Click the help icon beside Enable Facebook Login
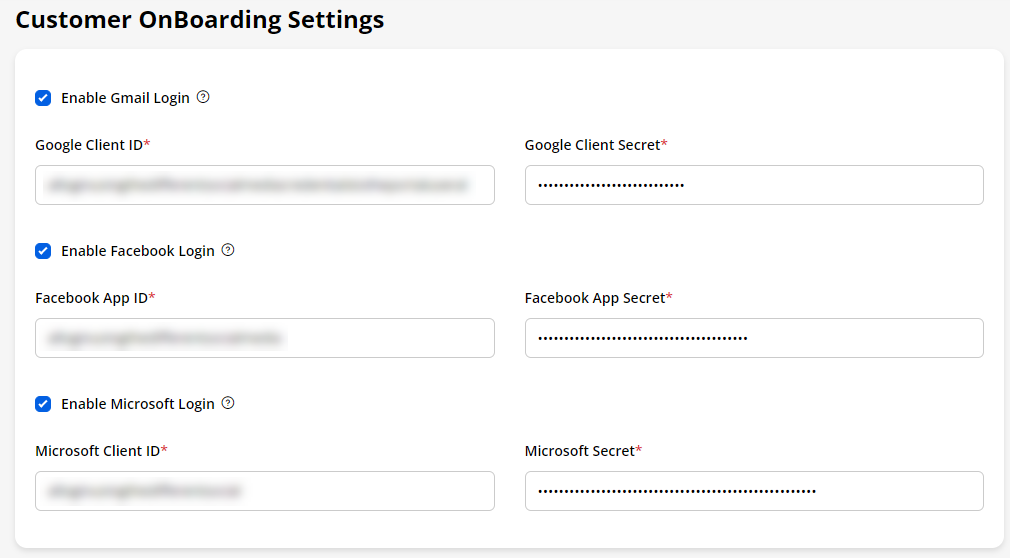This screenshot has height=558, width=1010. tap(228, 250)
